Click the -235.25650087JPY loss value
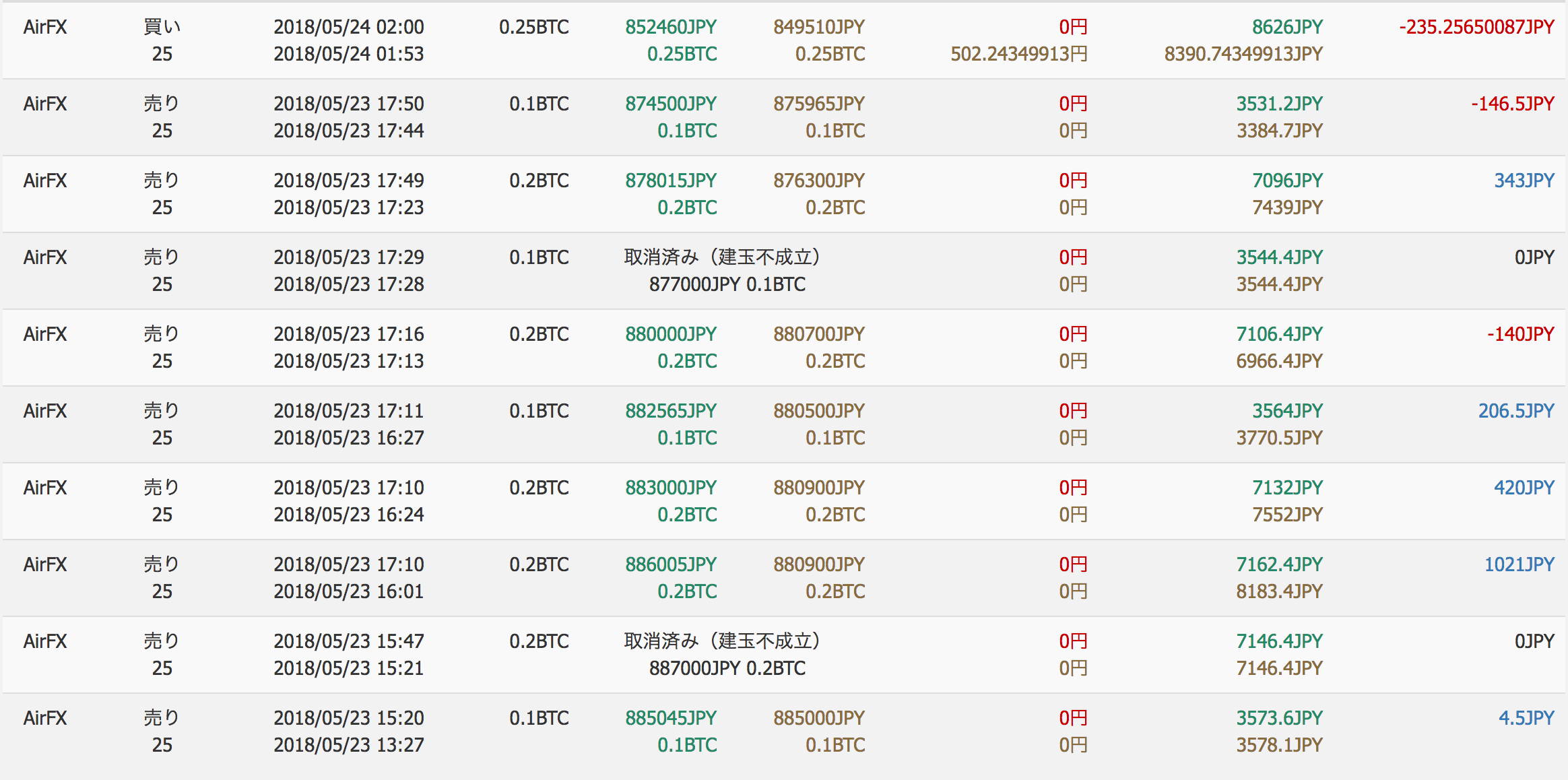This screenshot has width=1568, height=780. tap(1476, 27)
